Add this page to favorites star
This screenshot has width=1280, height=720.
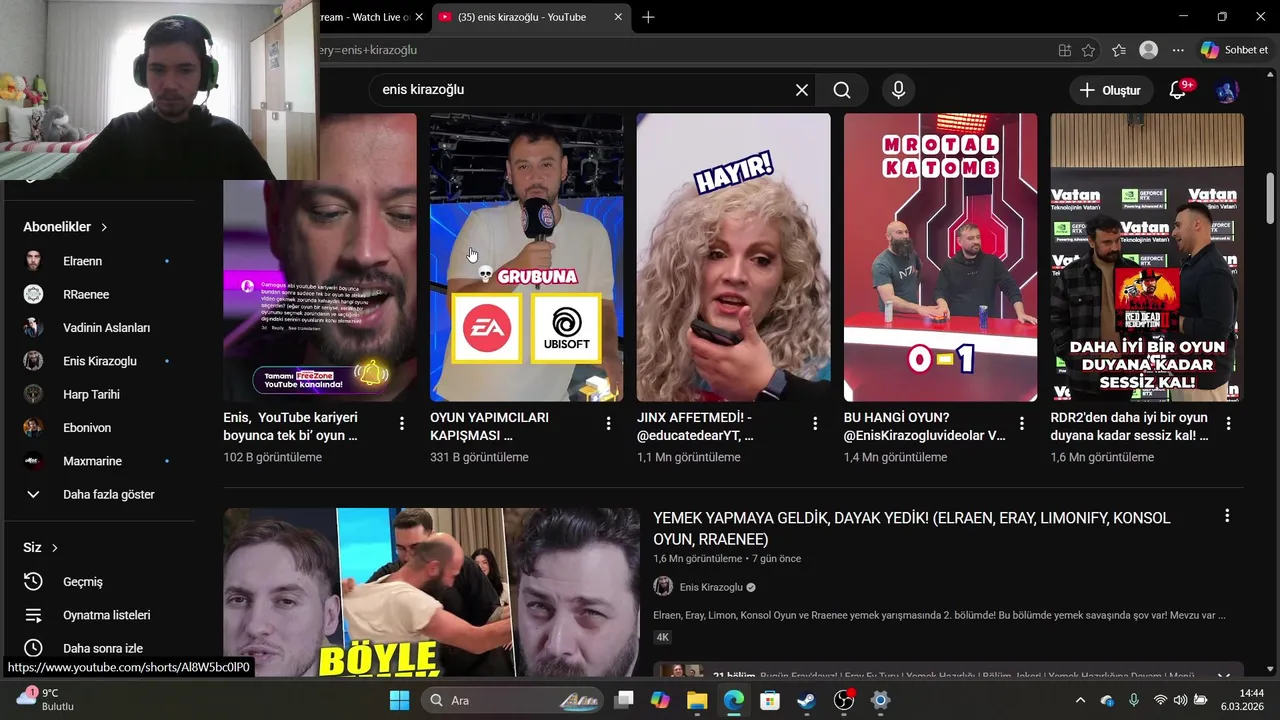[1088, 50]
